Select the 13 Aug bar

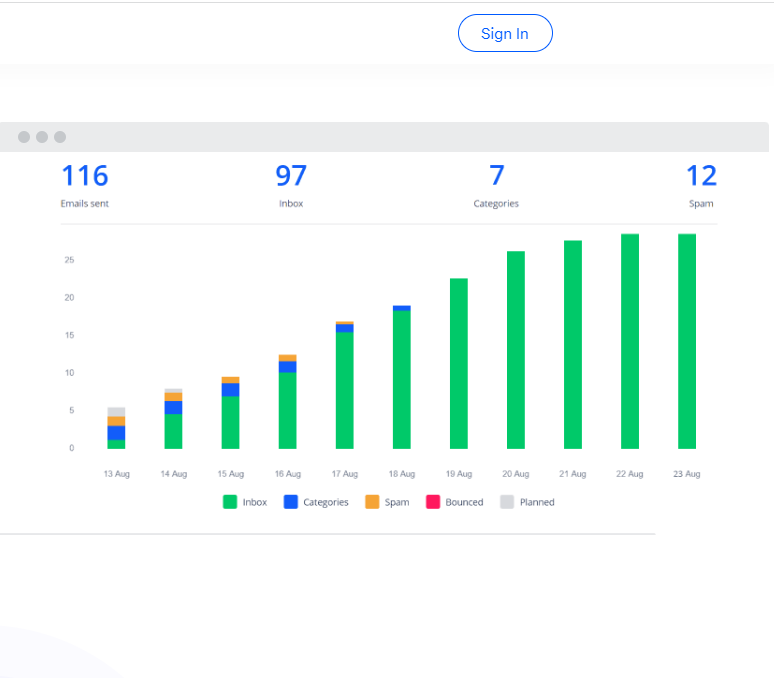[116, 428]
